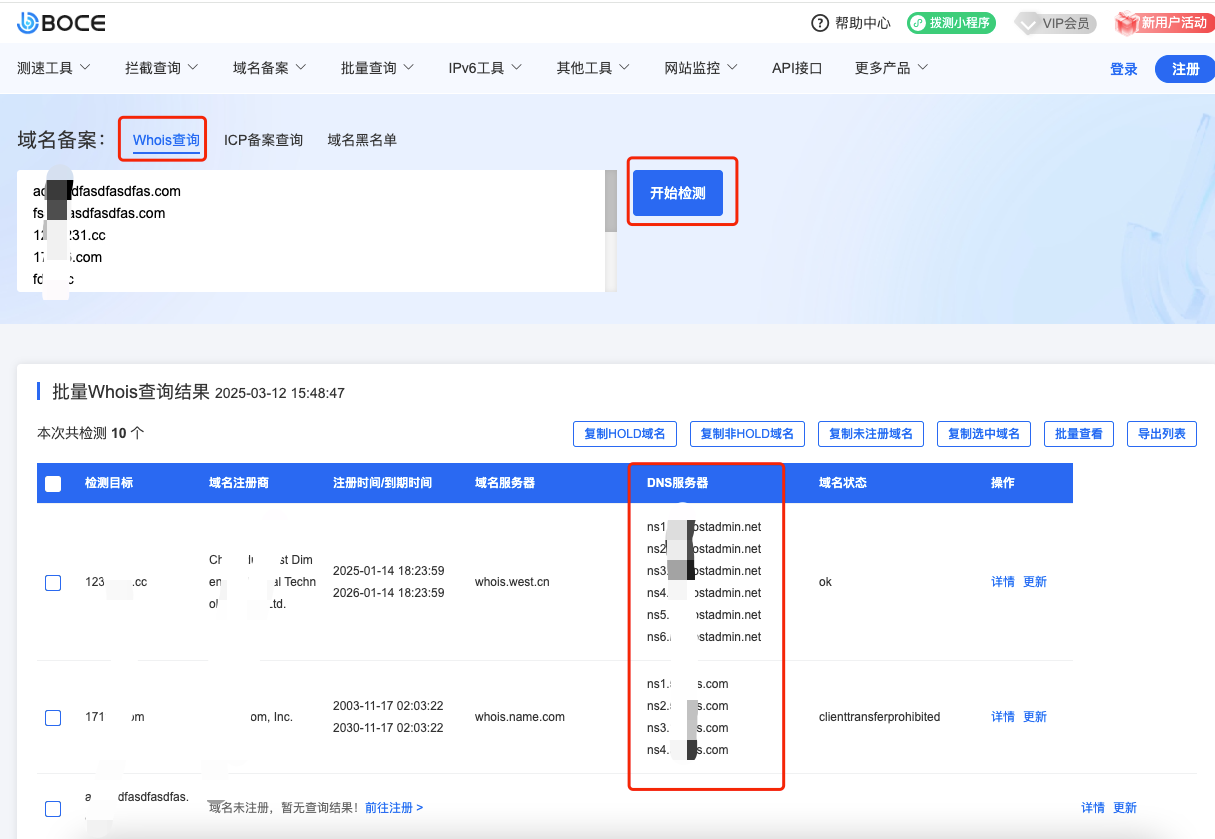Expand the 拦截查询 dropdown menu
1215x839 pixels.
161,68
